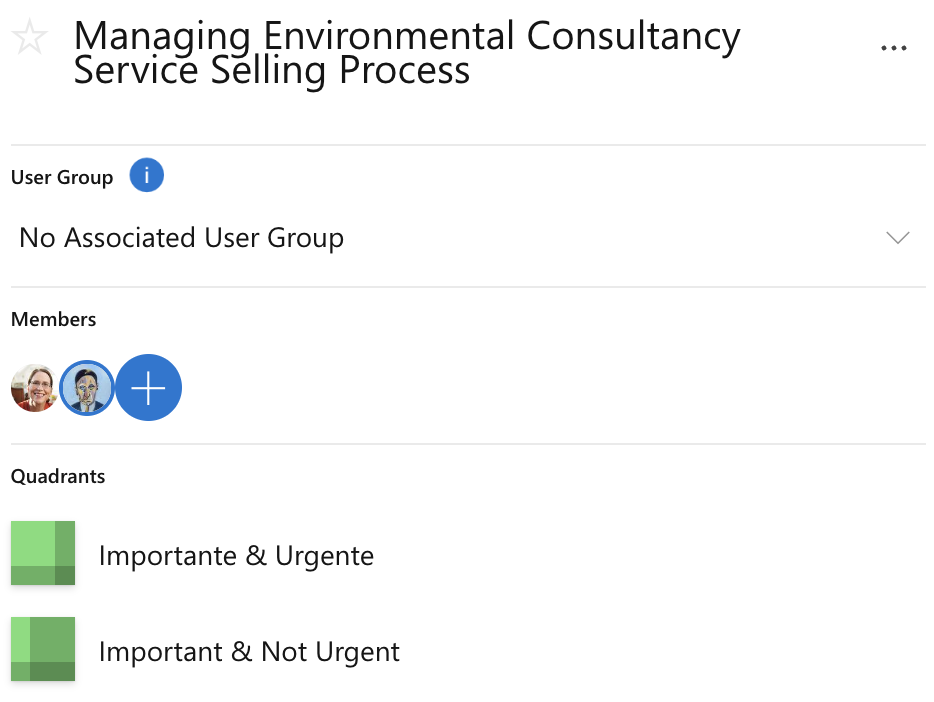Click the Importante & Urgente quadrant icon

pos(43,553)
